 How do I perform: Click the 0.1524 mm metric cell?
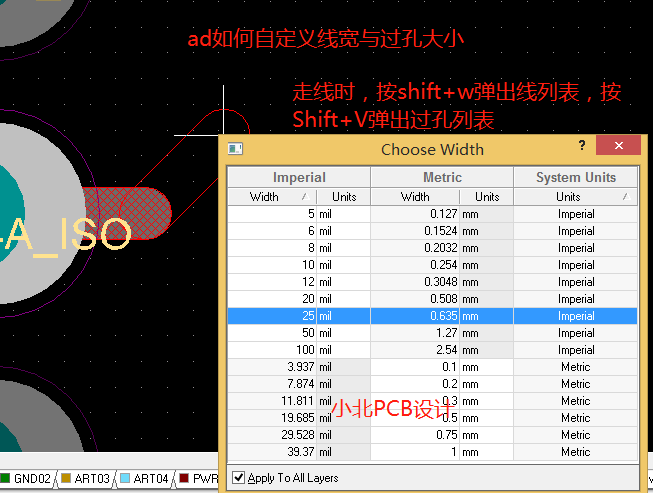tap(415, 231)
